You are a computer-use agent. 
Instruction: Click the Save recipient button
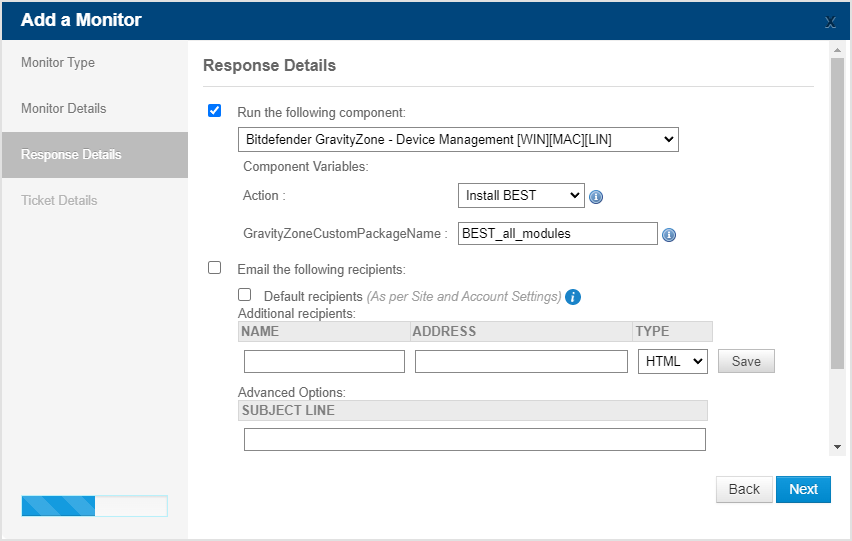[x=746, y=361]
